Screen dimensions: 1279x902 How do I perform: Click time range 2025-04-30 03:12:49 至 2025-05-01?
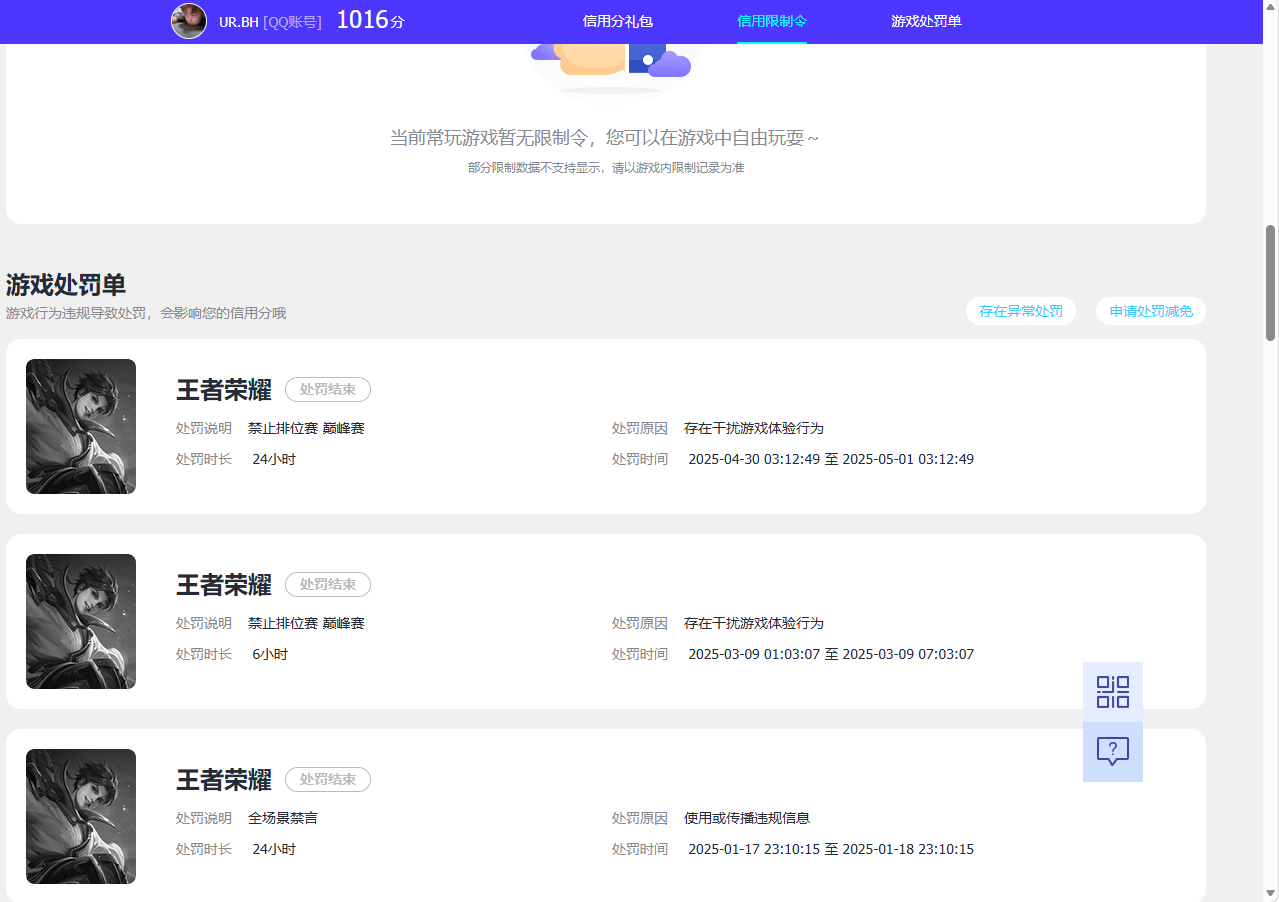tap(831, 459)
